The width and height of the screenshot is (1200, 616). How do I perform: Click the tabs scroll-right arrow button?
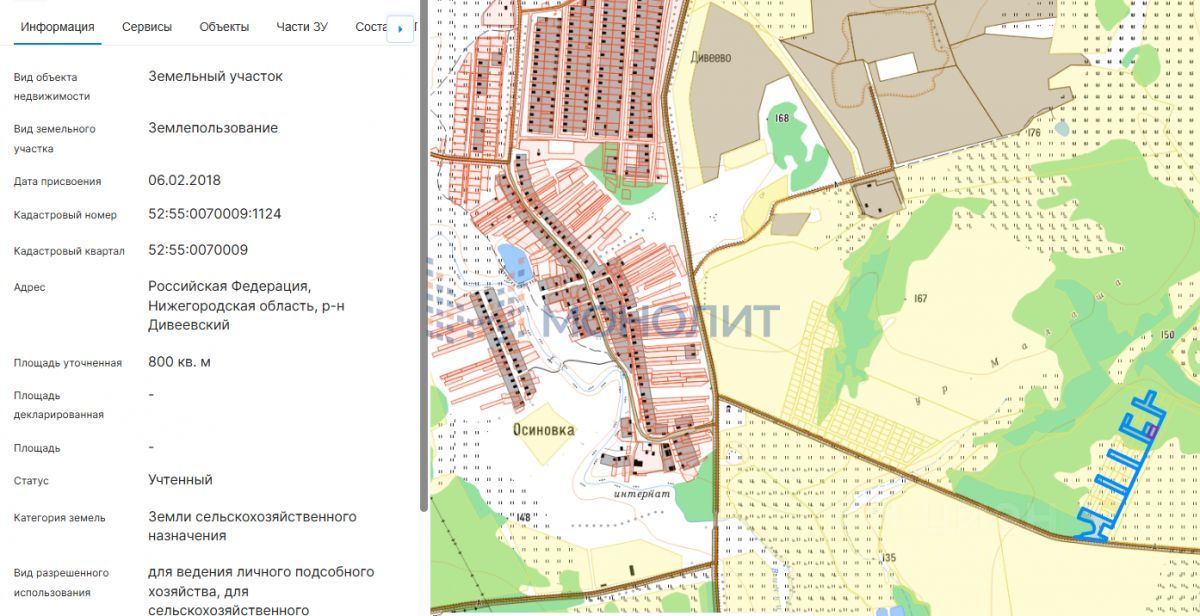point(400,29)
